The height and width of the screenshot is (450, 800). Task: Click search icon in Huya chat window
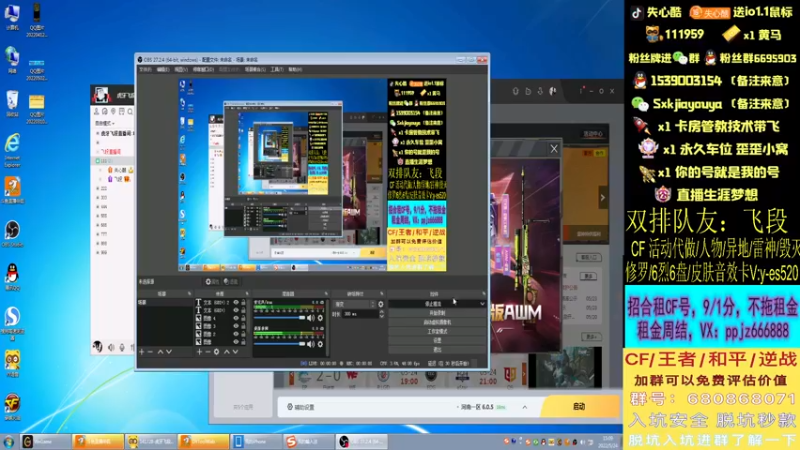[131, 111]
